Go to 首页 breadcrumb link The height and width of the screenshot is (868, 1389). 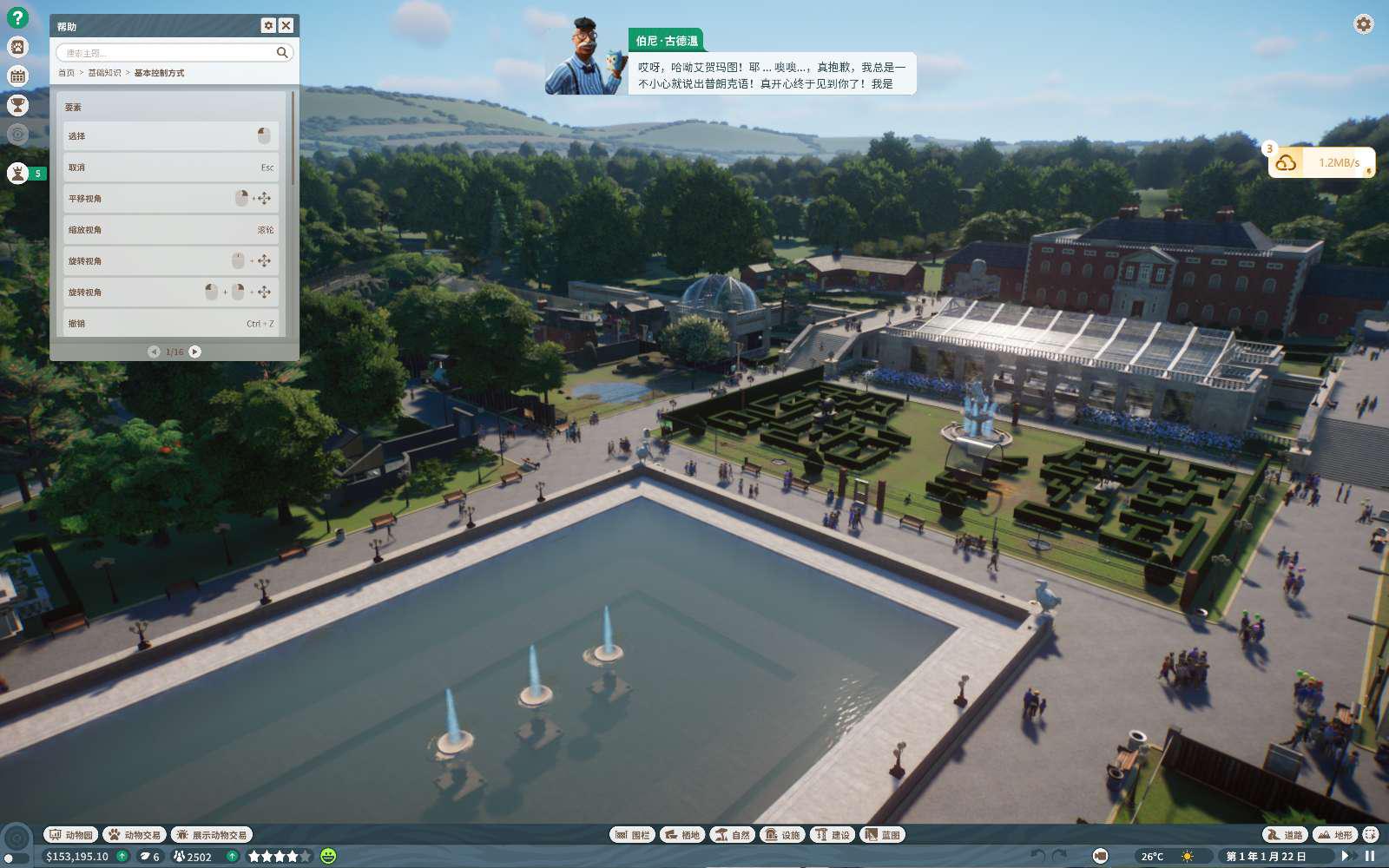[66, 73]
